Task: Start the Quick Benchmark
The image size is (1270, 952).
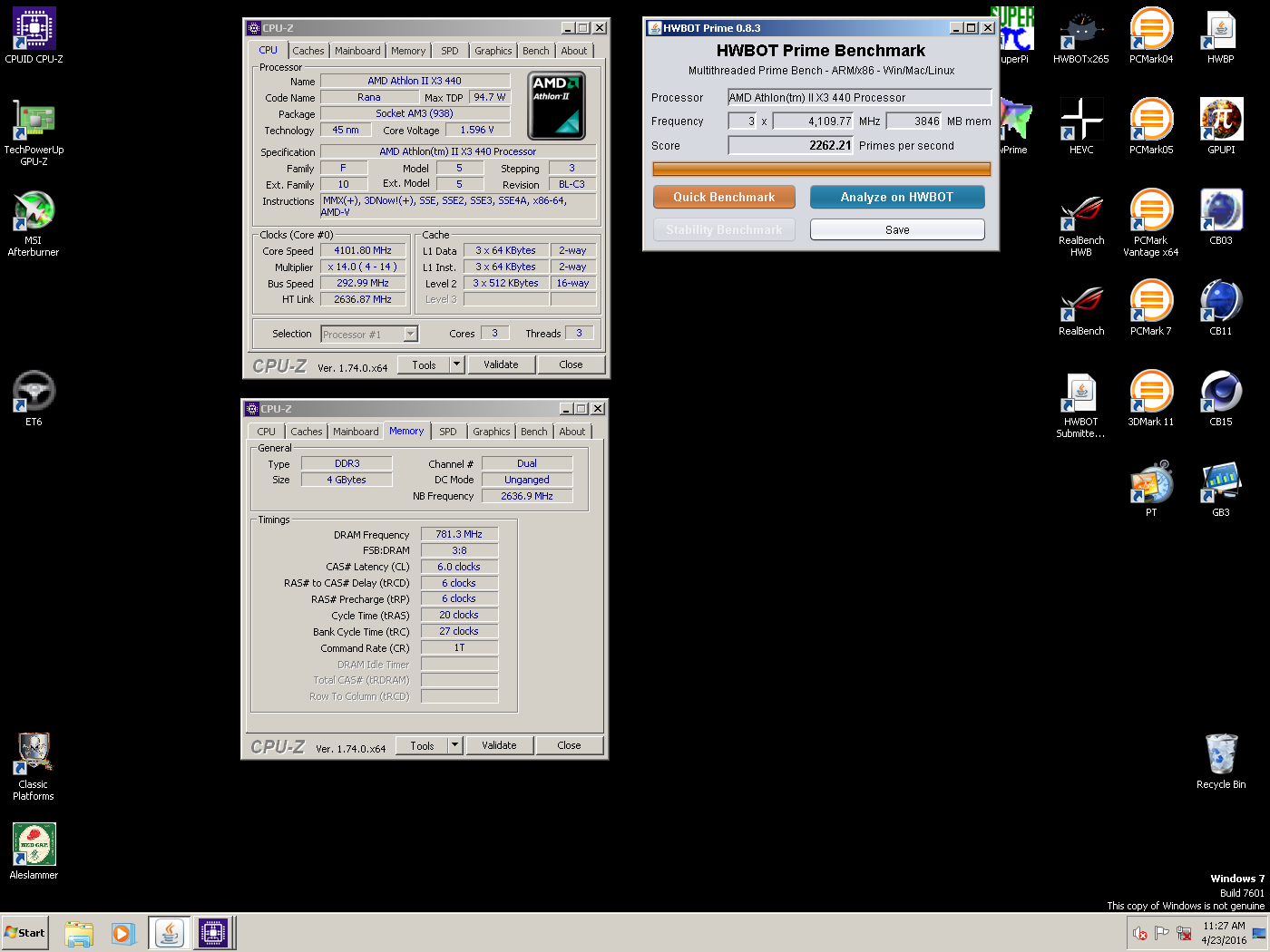Action: (724, 197)
